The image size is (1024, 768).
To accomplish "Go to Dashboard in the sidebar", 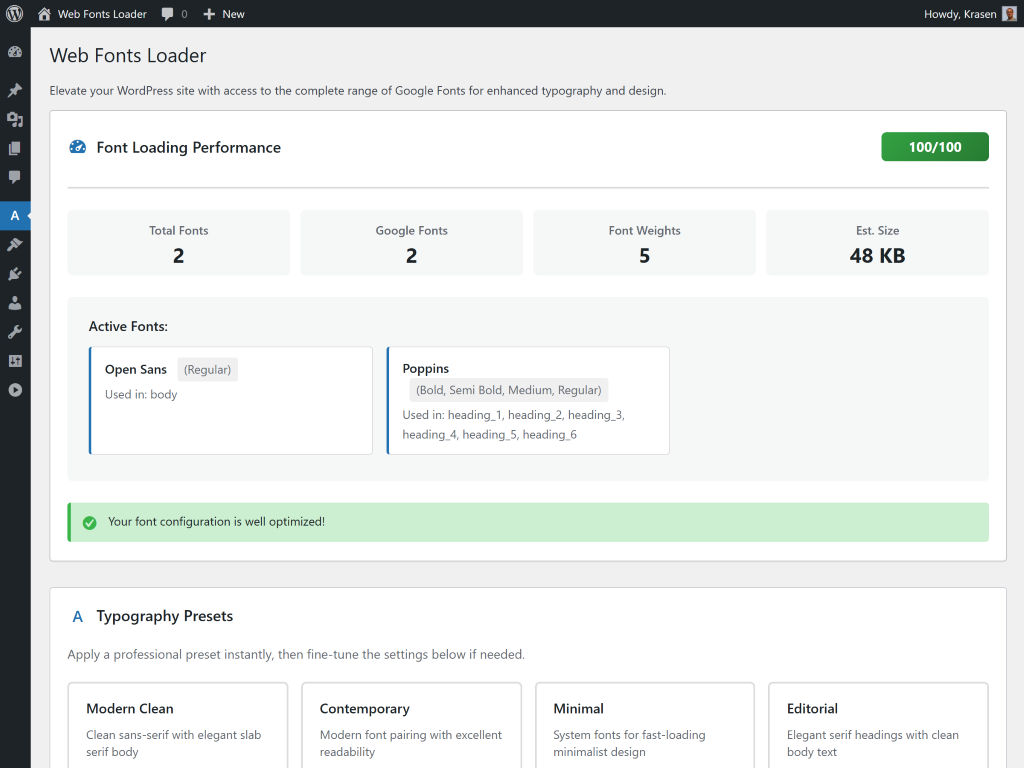I will (15, 52).
